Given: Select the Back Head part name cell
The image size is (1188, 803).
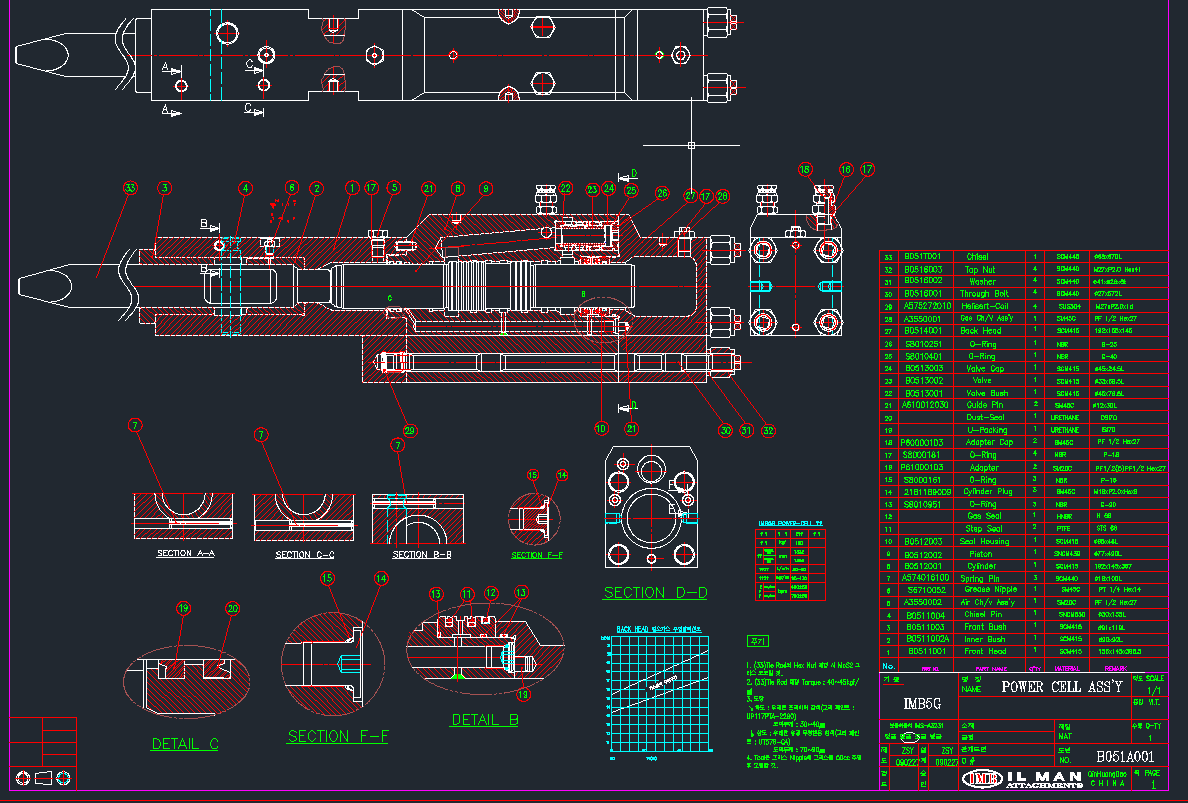Looking at the screenshot, I should click(980, 331).
